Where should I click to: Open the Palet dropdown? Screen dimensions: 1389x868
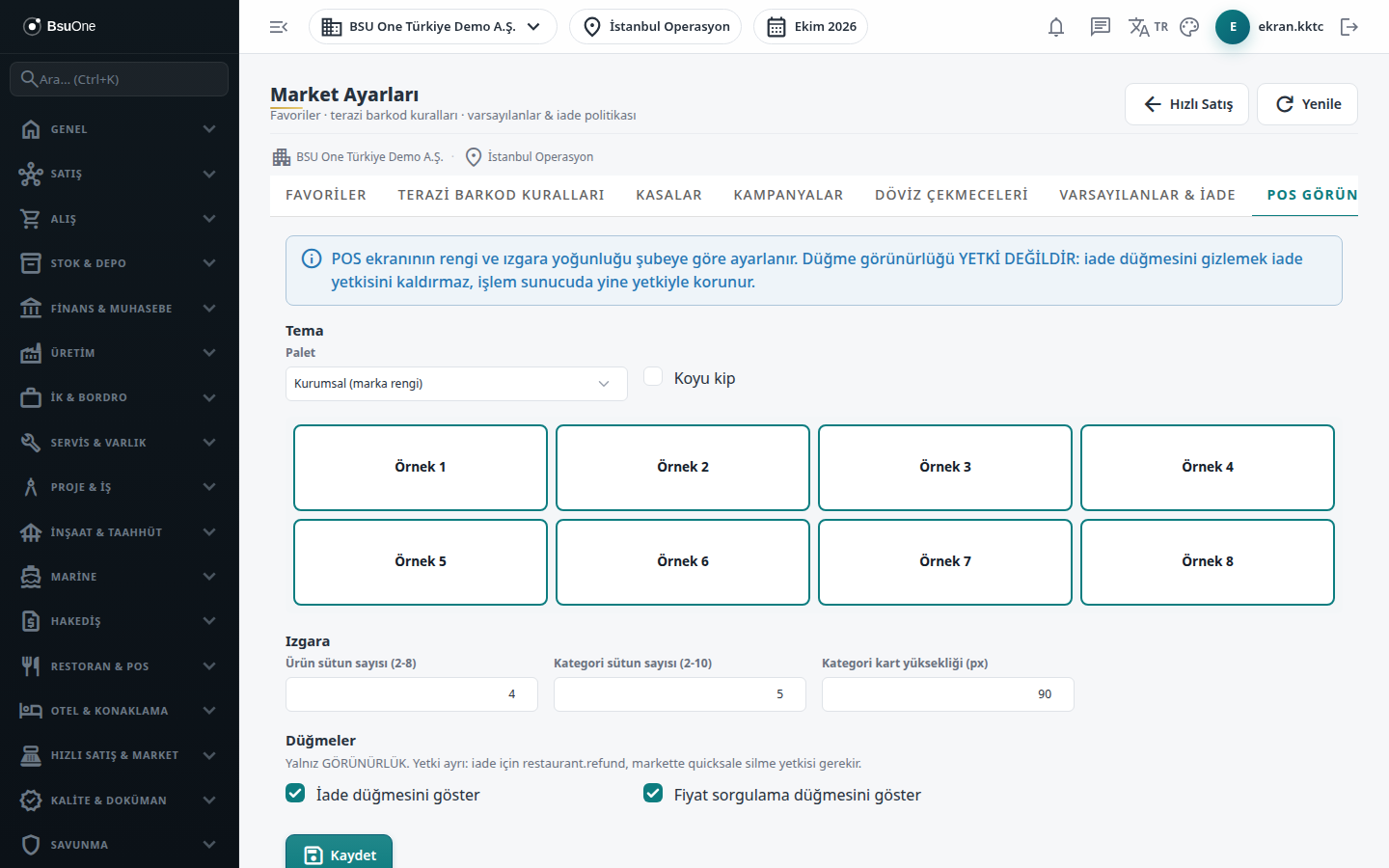pos(456,384)
